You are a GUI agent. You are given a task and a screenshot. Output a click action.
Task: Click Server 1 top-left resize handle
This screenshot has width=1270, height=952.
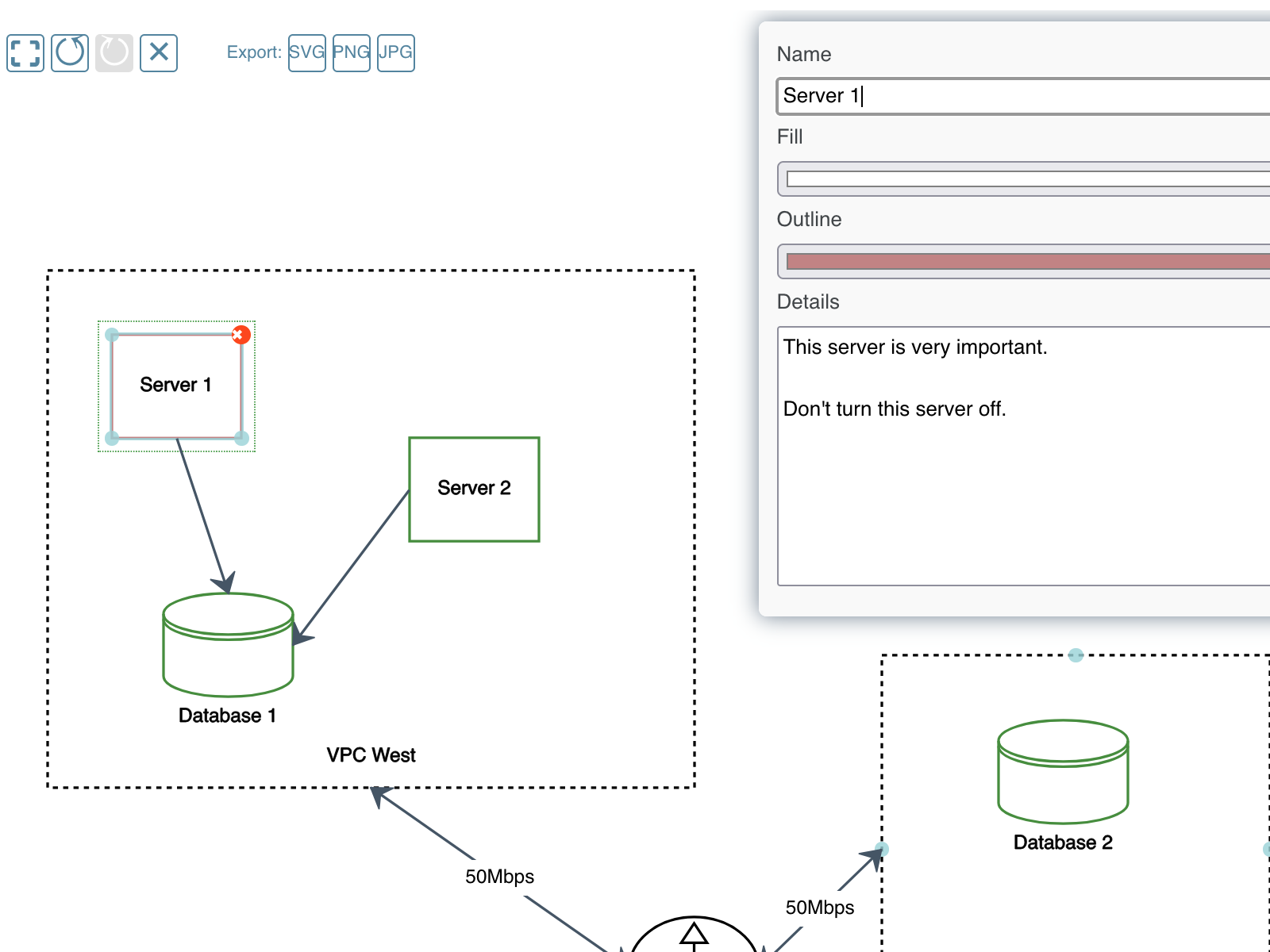[x=112, y=335]
